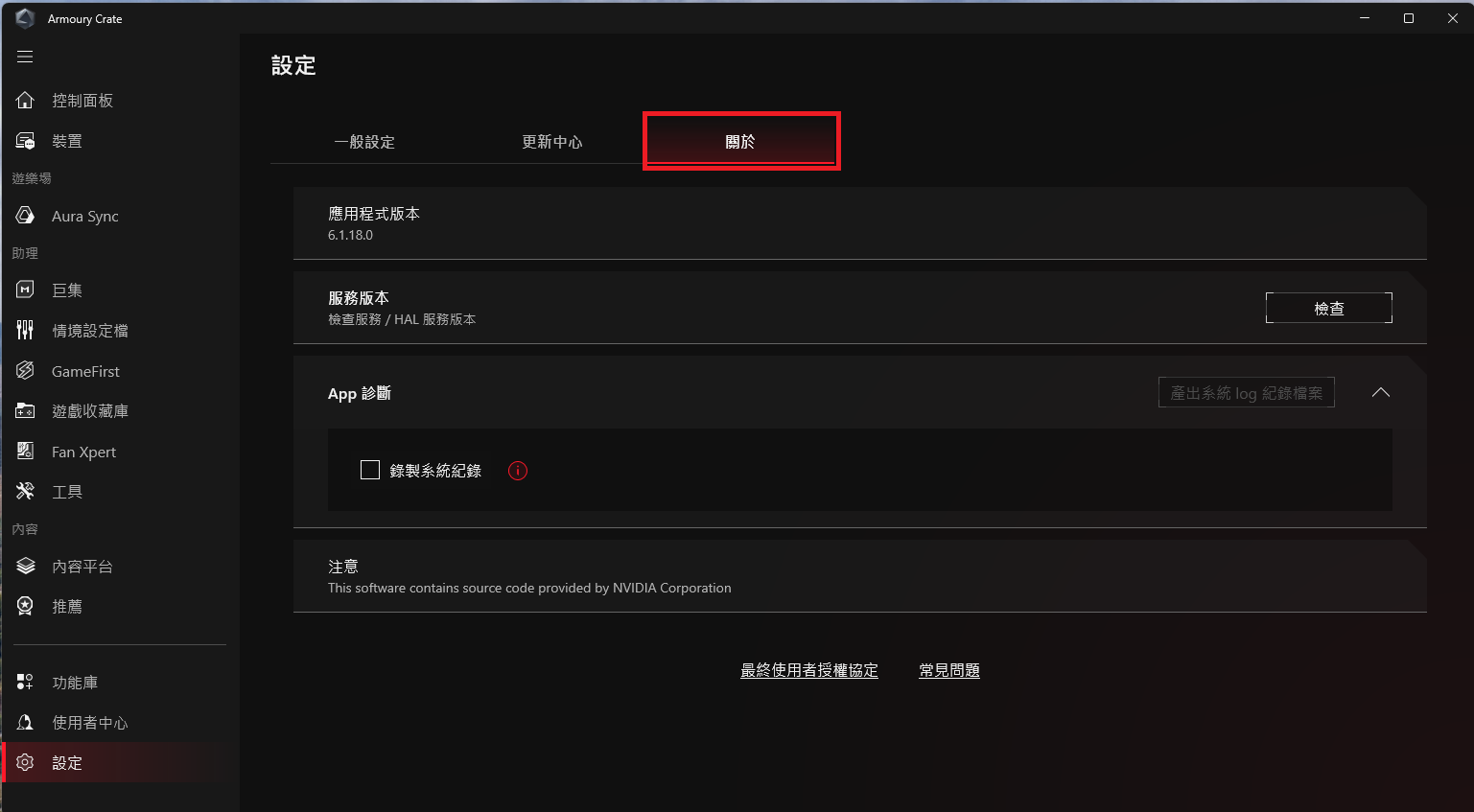
Task: Click the 產出系統 log 紀錄檔案 button
Action: pos(1247,392)
